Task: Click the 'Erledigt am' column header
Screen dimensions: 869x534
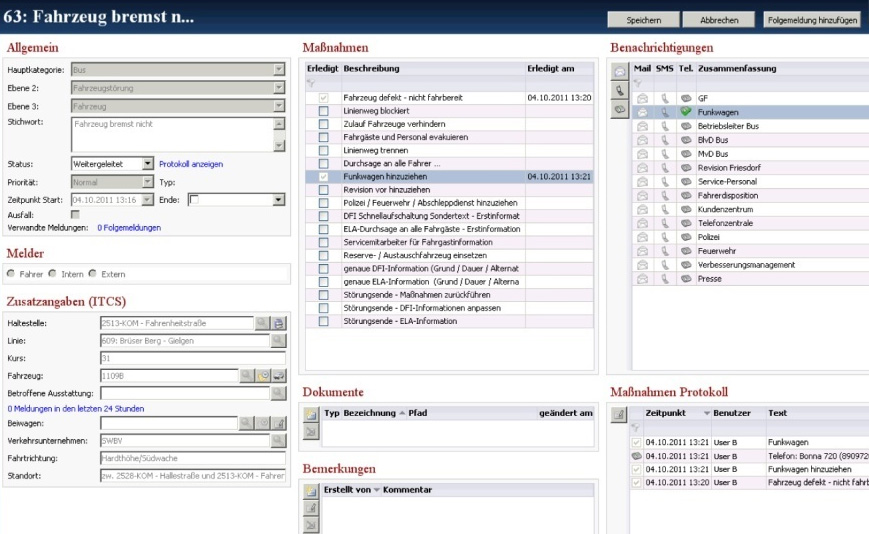Action: pos(559,69)
